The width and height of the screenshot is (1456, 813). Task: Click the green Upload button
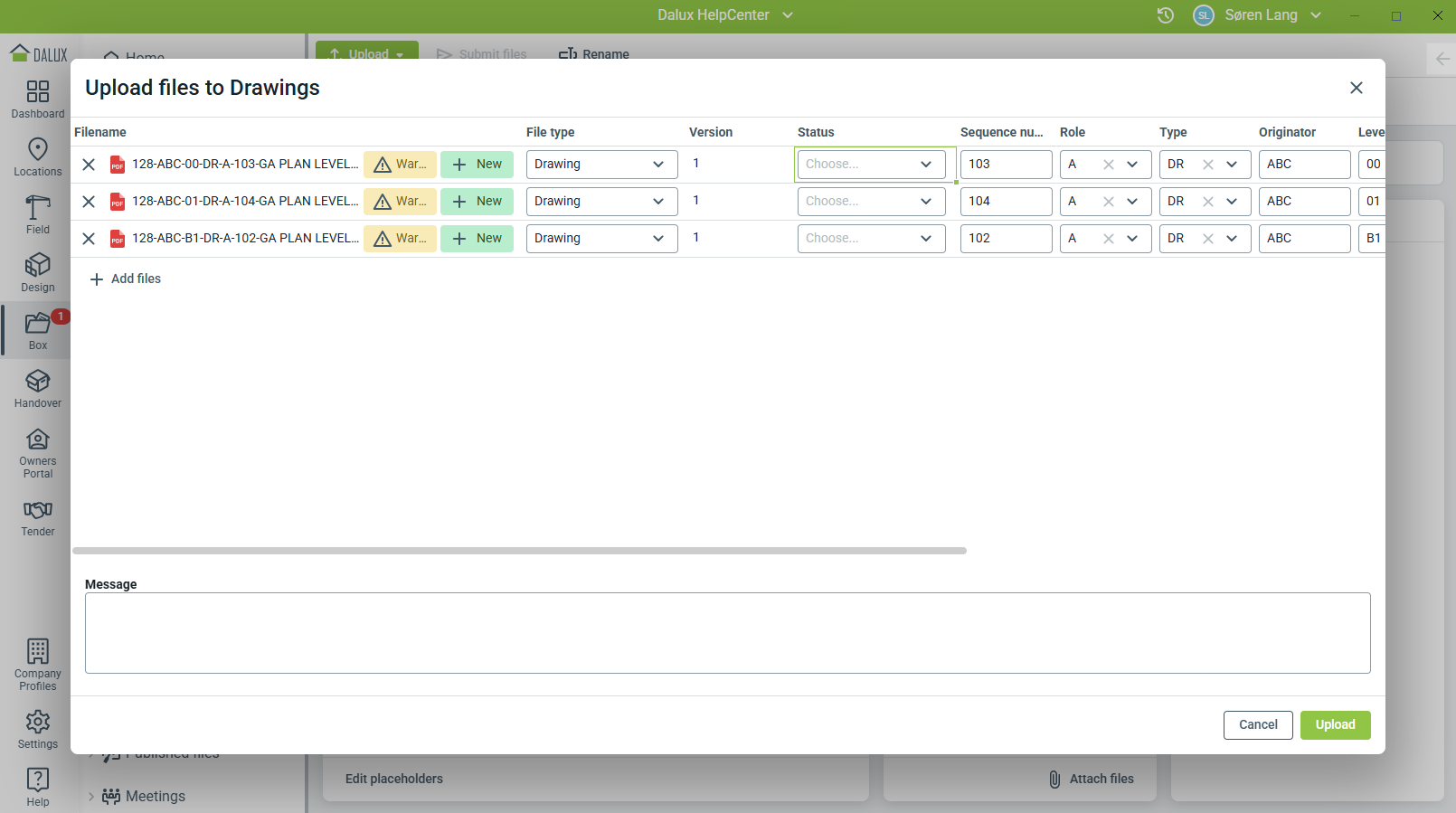pos(1335,725)
